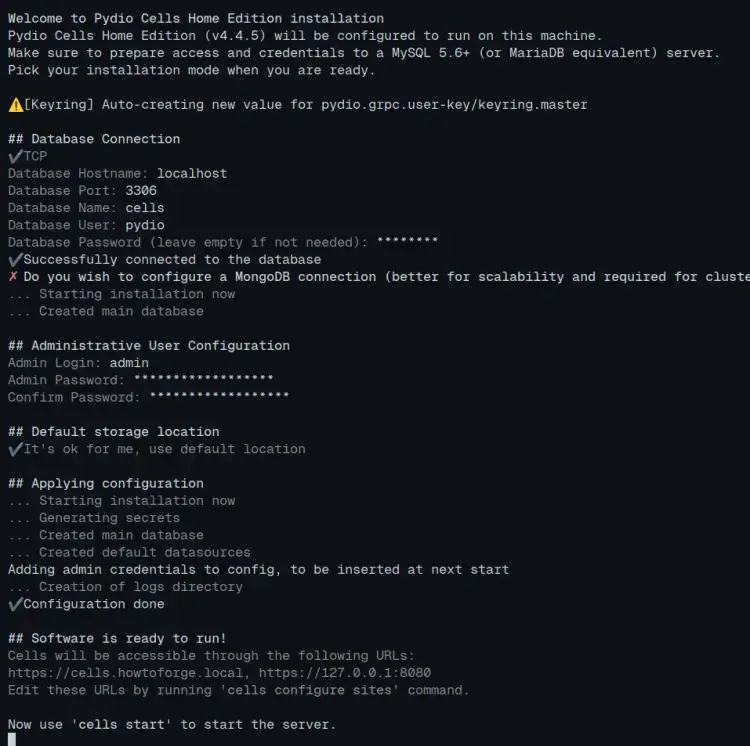
Task: Click the terminal cursor block at bottom
Action: [12, 739]
